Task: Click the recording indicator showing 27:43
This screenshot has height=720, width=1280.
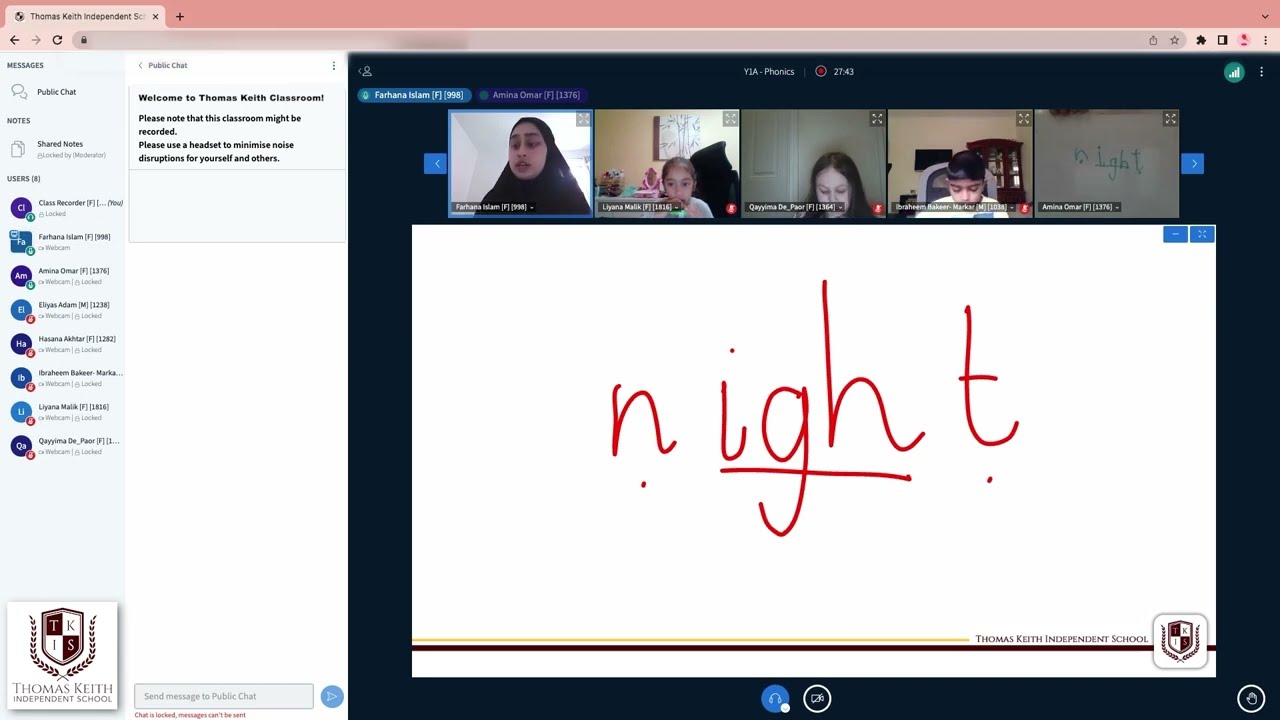Action: pyautogui.click(x=834, y=72)
